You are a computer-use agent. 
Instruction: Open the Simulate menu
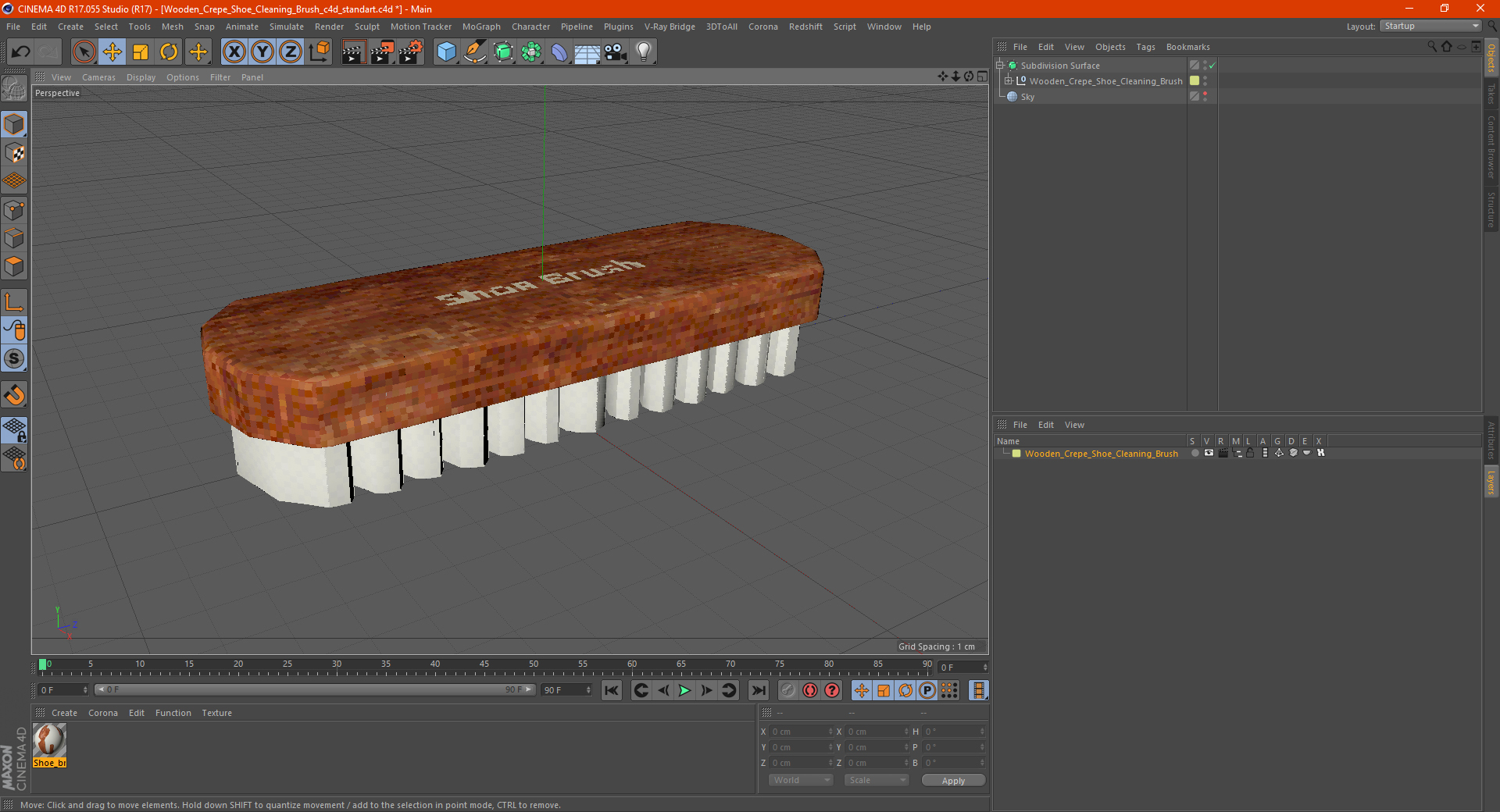[286, 27]
